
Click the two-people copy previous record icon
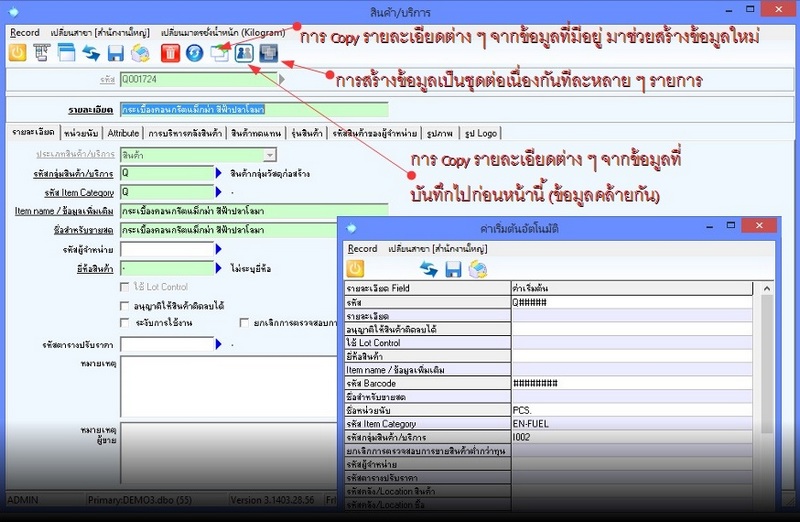[x=244, y=53]
